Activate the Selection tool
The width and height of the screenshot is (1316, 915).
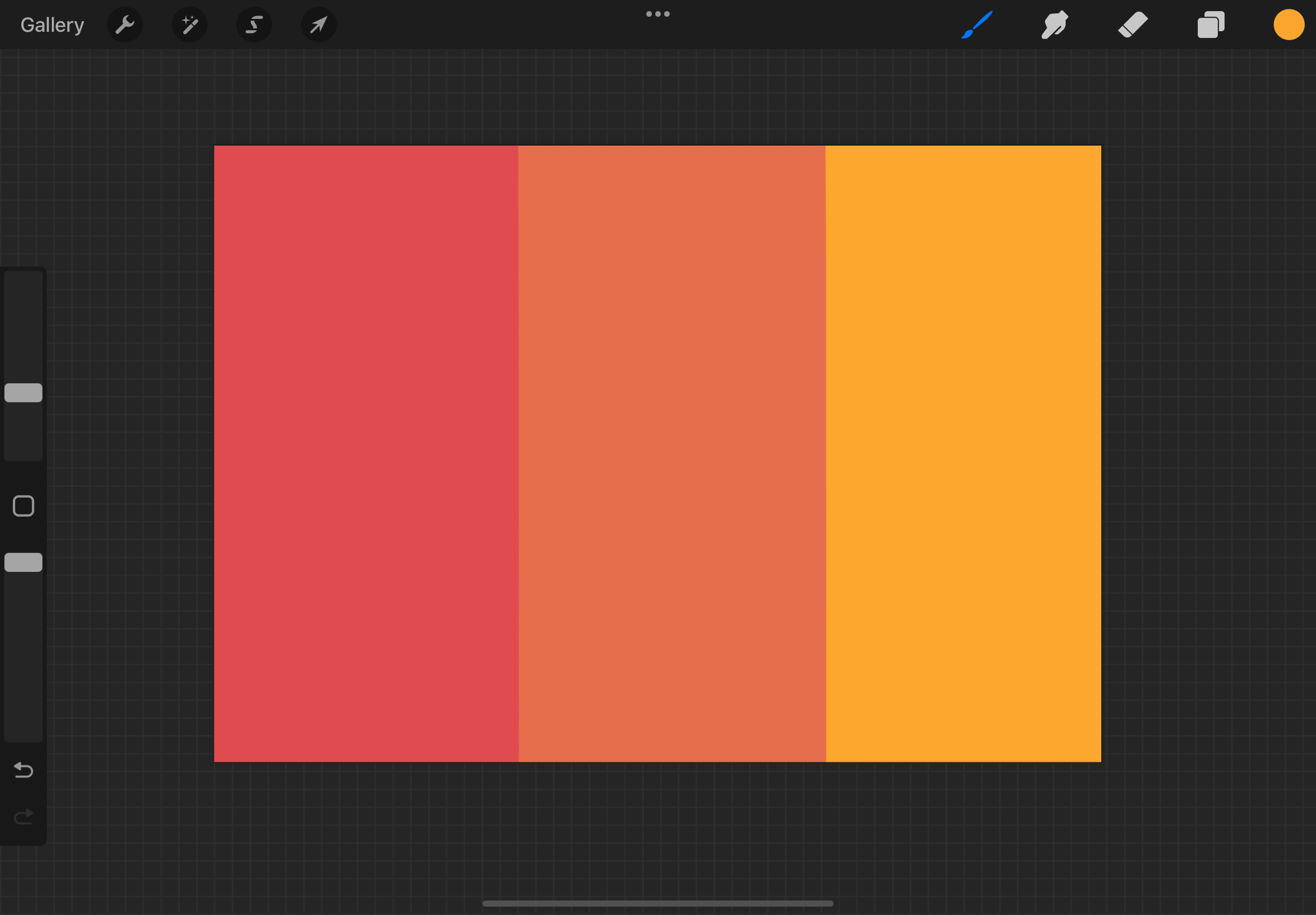pyautogui.click(x=254, y=25)
